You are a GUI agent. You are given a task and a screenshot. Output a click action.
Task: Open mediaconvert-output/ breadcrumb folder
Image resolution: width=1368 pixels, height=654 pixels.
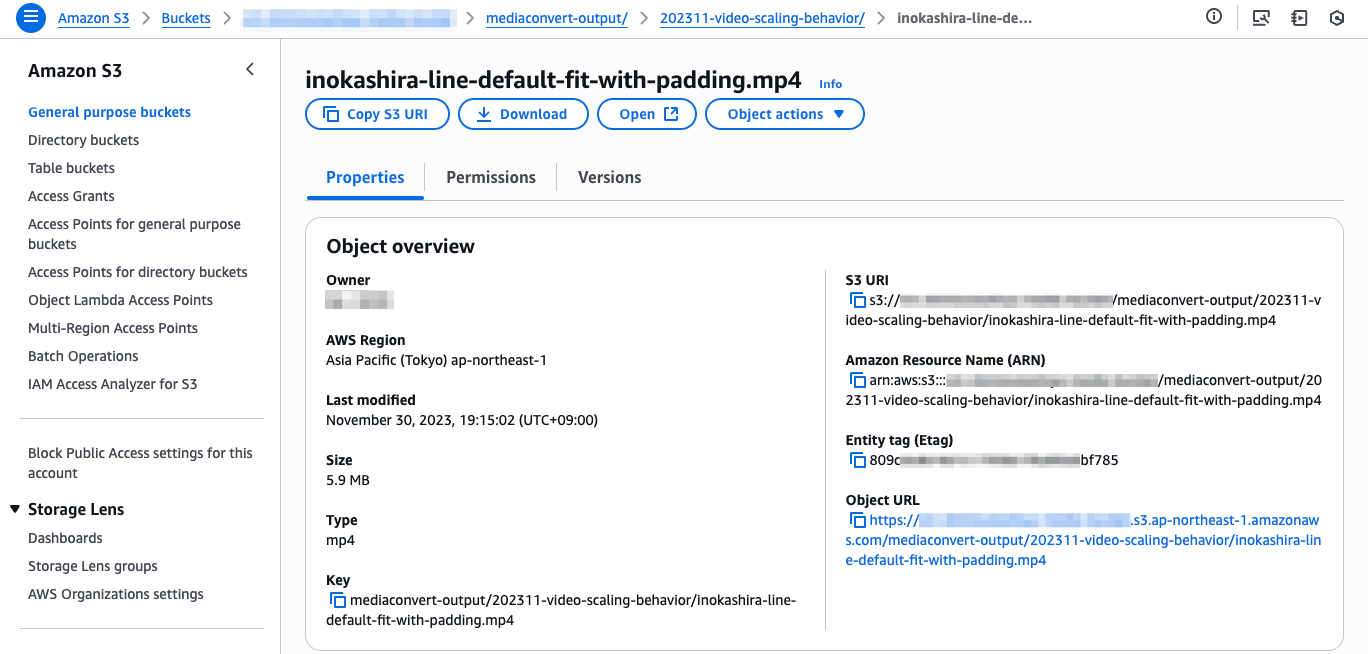(x=556, y=18)
